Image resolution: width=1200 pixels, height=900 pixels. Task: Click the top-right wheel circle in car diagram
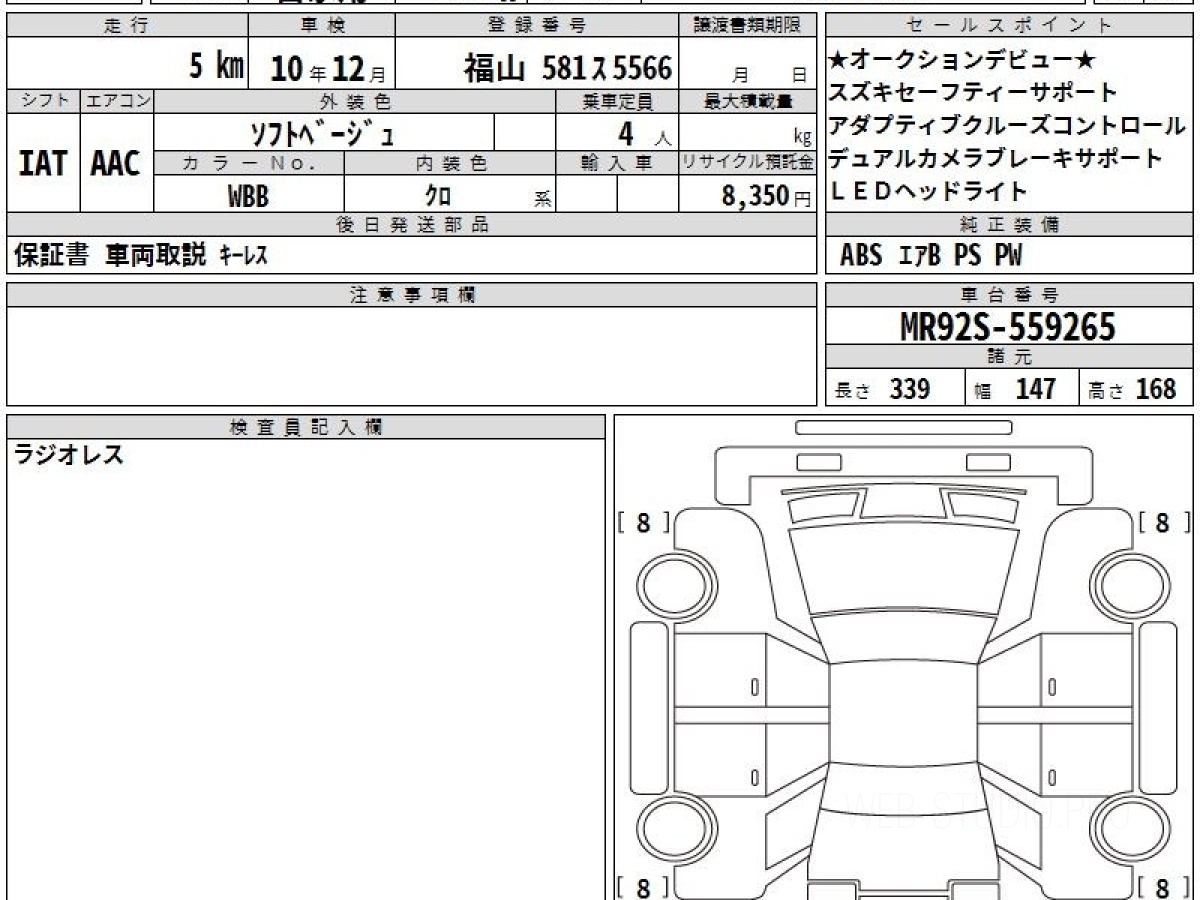1130,583
